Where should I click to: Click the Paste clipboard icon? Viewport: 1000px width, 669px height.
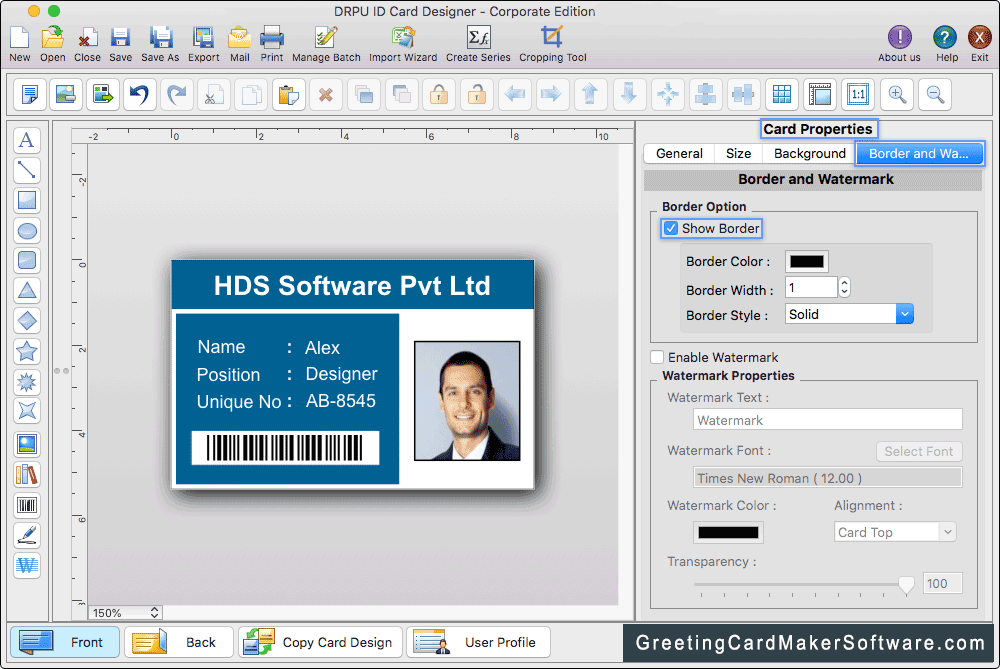(x=289, y=95)
